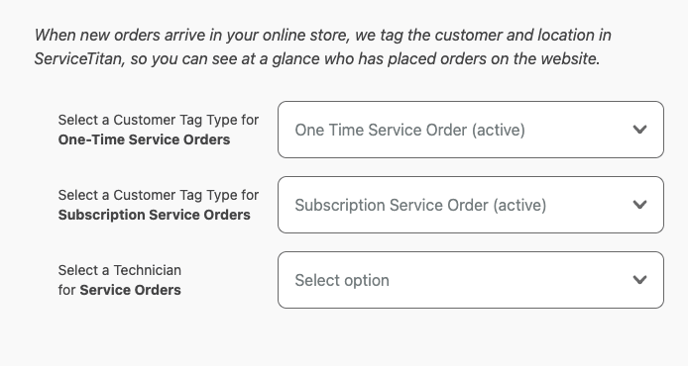Click the word 'website' ending the description
The image size is (688, 366).
point(570,58)
